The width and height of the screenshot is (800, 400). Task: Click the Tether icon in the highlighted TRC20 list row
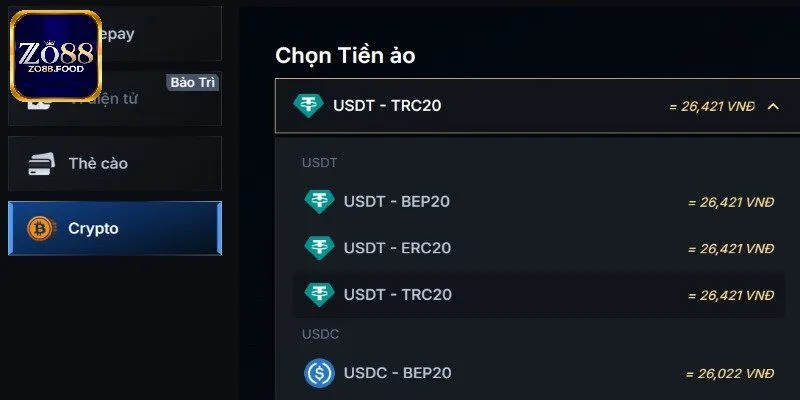[319, 294]
